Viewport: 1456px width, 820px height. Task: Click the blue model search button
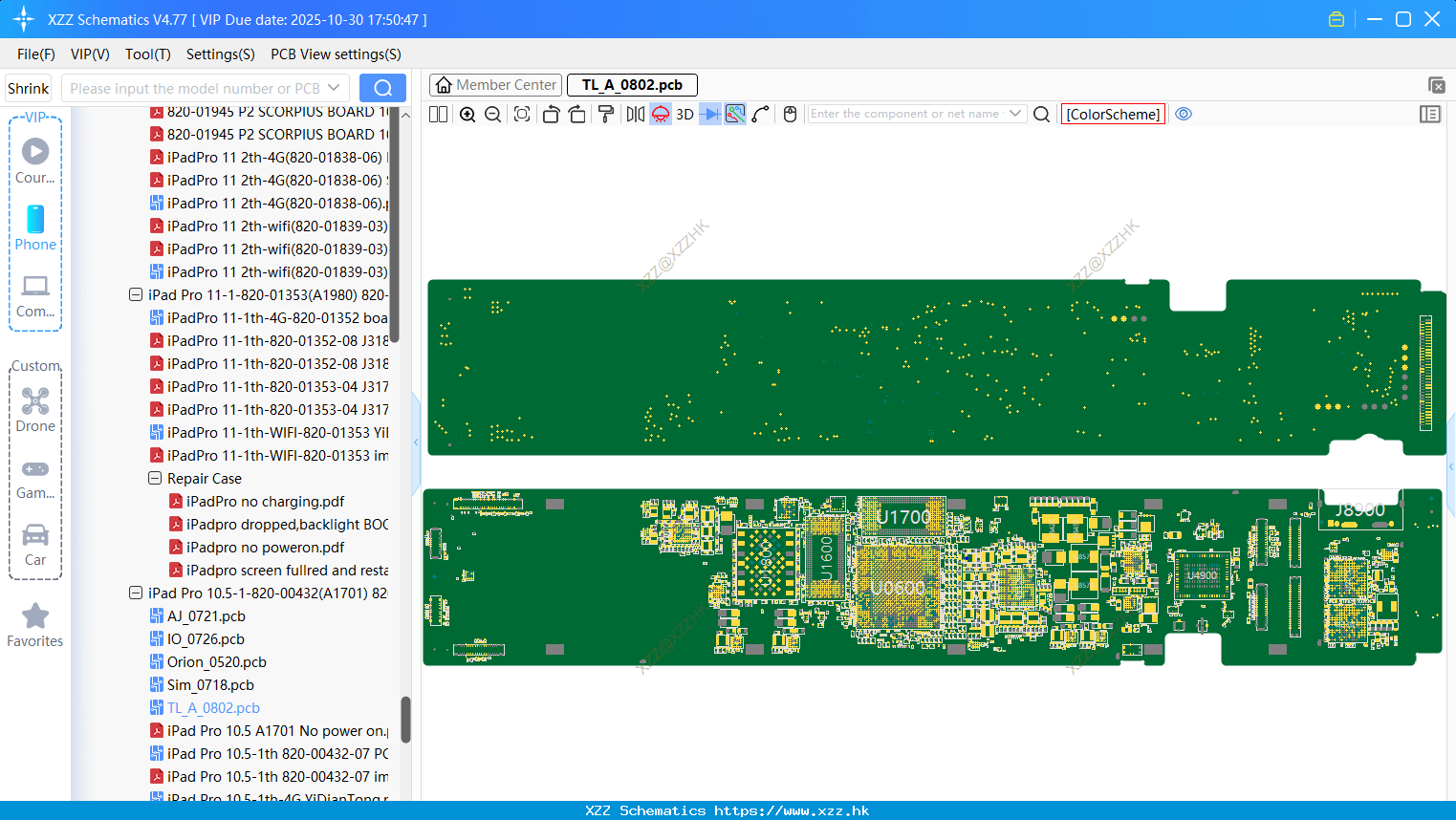pos(382,88)
